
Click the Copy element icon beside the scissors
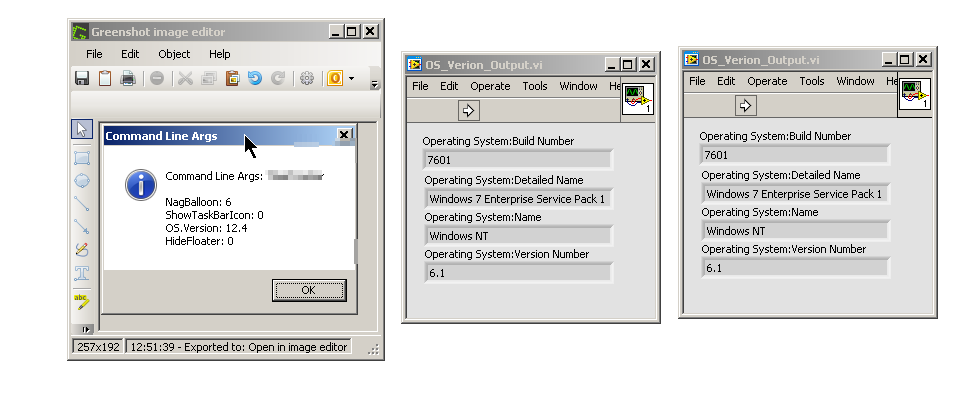pos(209,78)
